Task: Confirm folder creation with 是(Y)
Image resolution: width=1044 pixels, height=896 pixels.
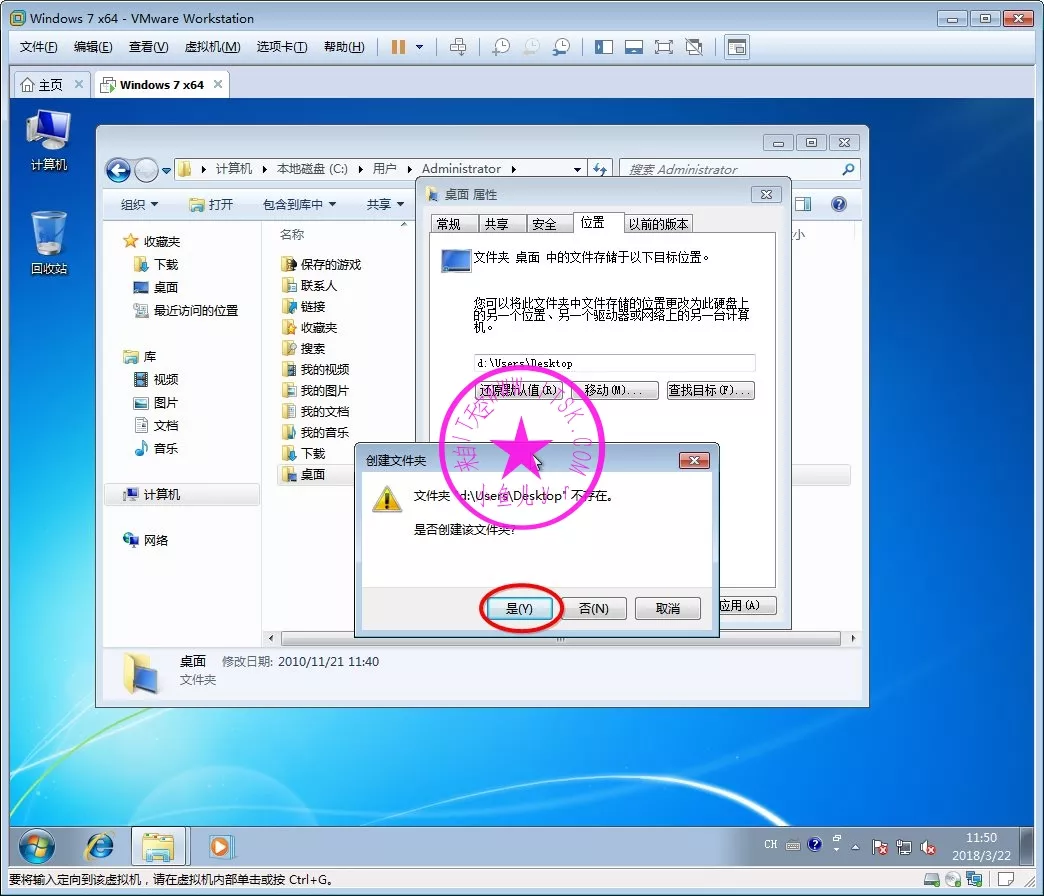Action: point(520,608)
